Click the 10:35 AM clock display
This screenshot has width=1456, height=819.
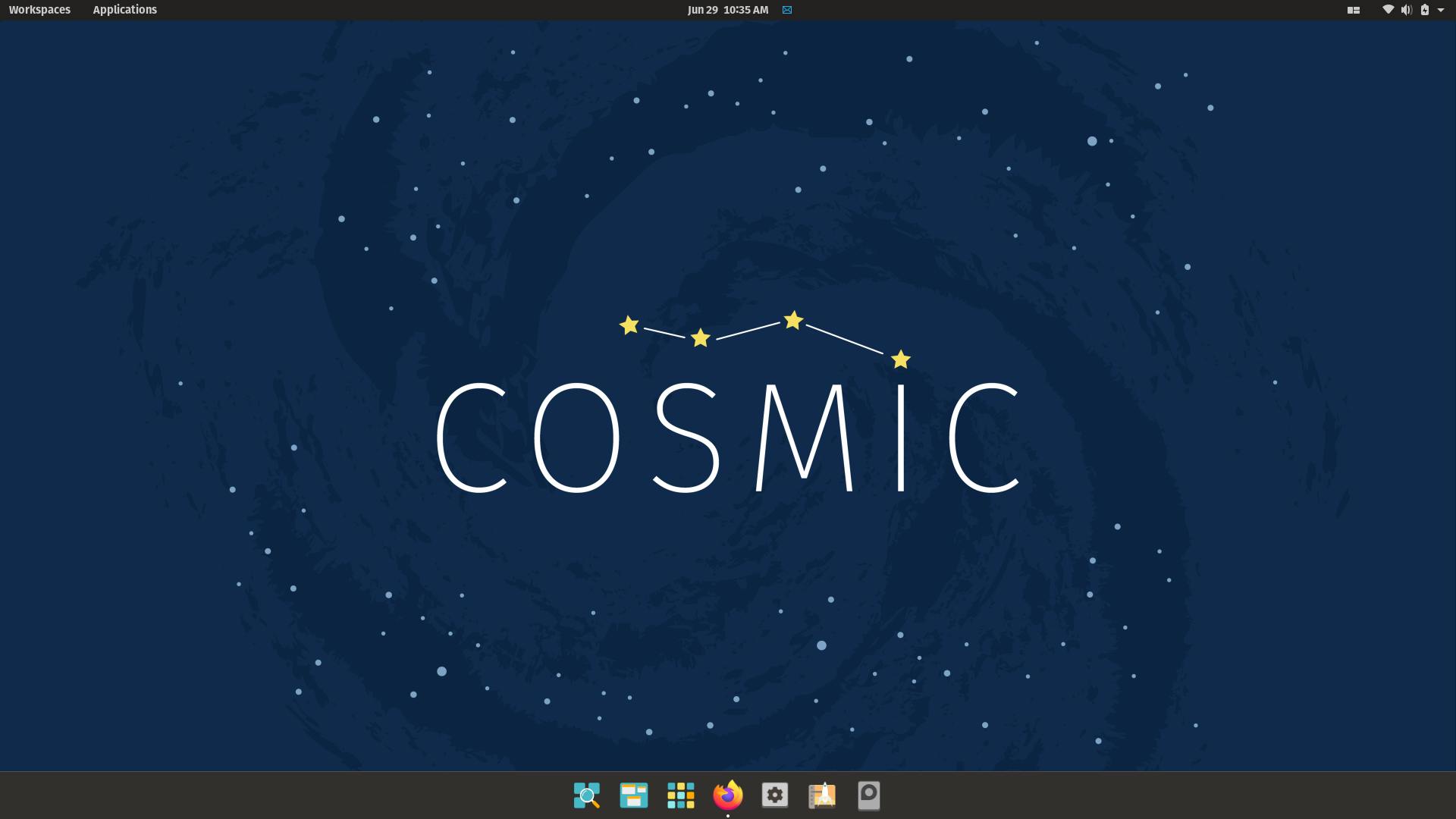(x=745, y=10)
